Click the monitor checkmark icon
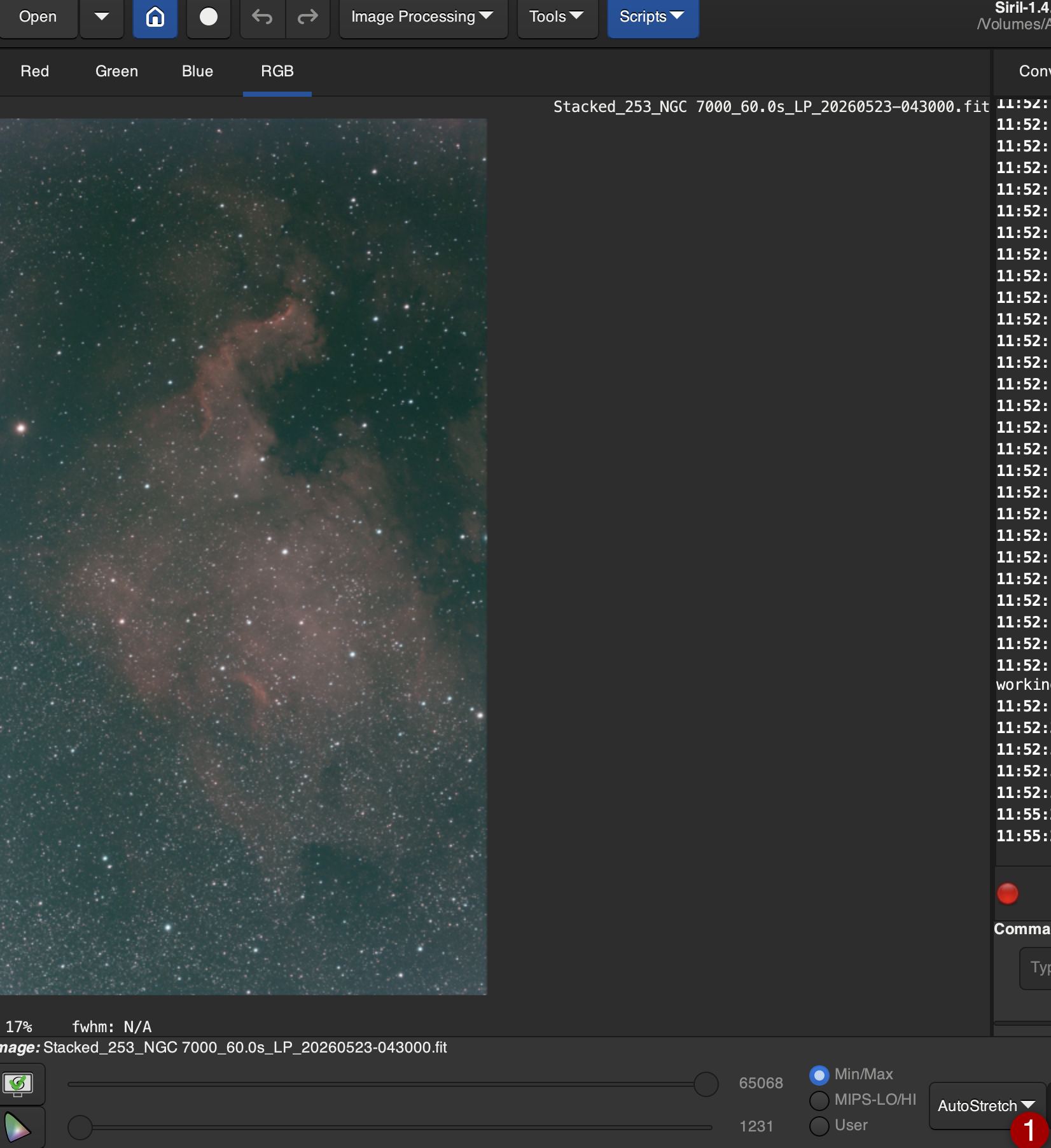Viewport: 1051px width, 1148px height. tap(18, 1084)
